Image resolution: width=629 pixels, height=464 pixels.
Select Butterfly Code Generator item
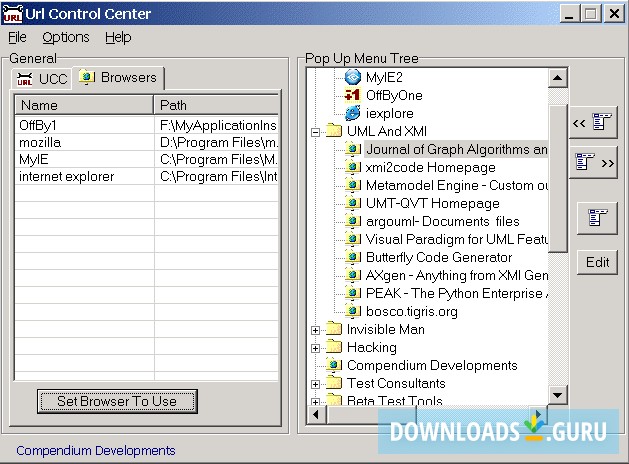point(439,257)
